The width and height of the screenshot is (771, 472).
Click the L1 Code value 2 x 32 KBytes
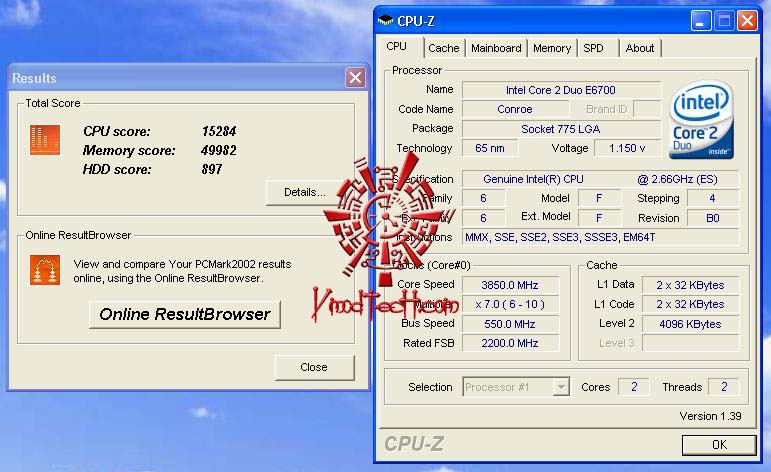tap(690, 304)
